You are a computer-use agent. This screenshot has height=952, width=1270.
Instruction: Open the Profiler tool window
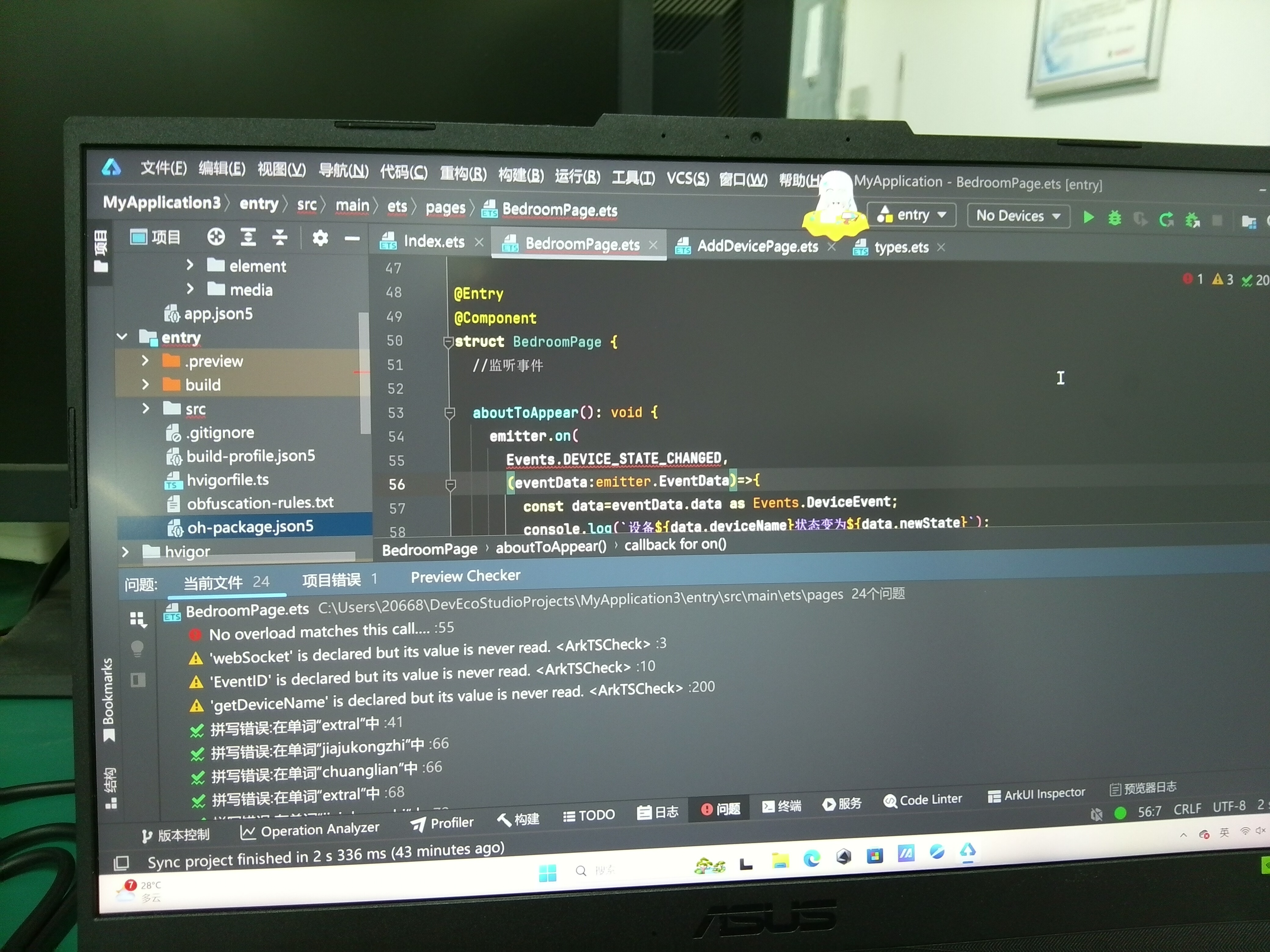point(442,824)
